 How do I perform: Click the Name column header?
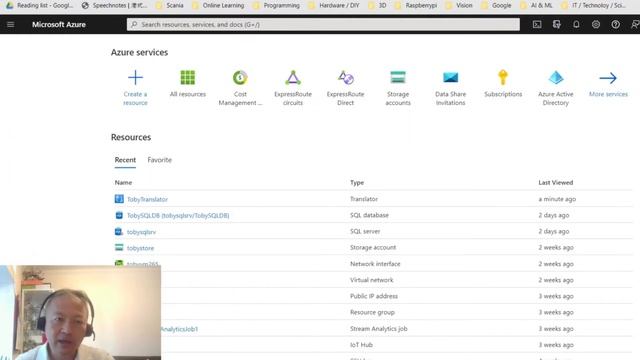point(123,182)
